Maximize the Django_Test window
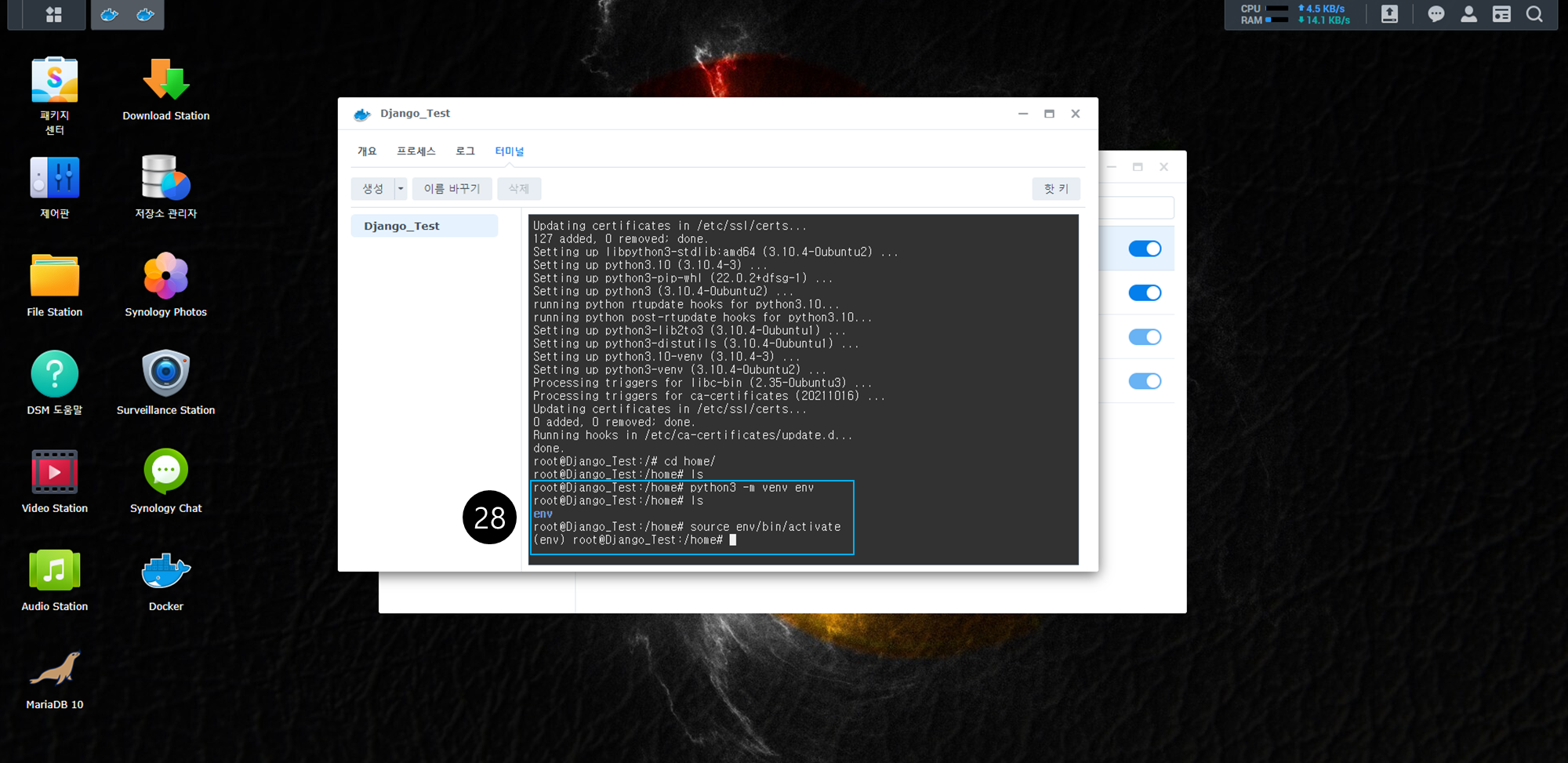Image resolution: width=1568 pixels, height=763 pixels. coord(1049,114)
